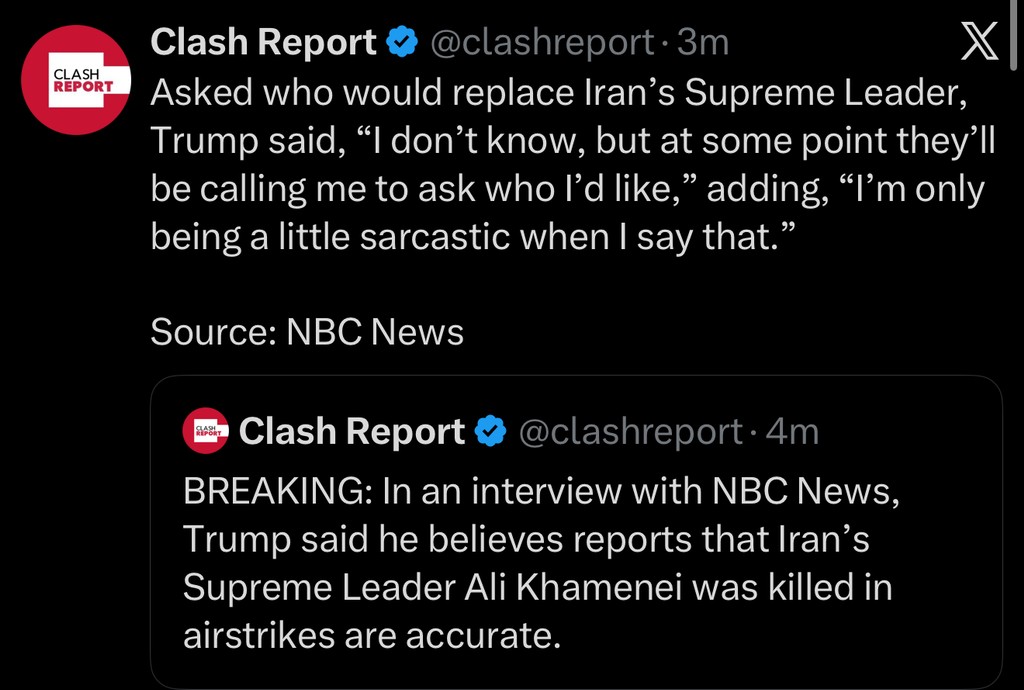The width and height of the screenshot is (1024, 690).
Task: Click "be calling me to ask" line
Action: 567,189
